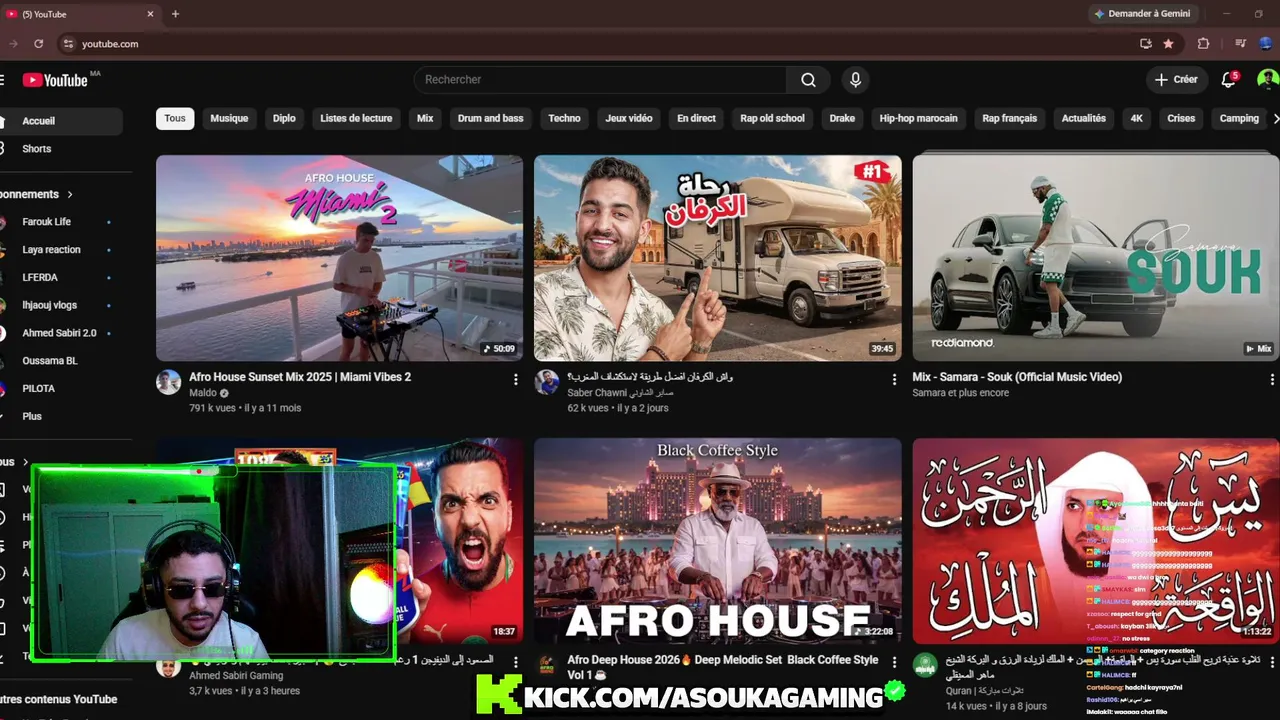
Task: Open options menu for Samara Souk mix
Action: pyautogui.click(x=1273, y=380)
